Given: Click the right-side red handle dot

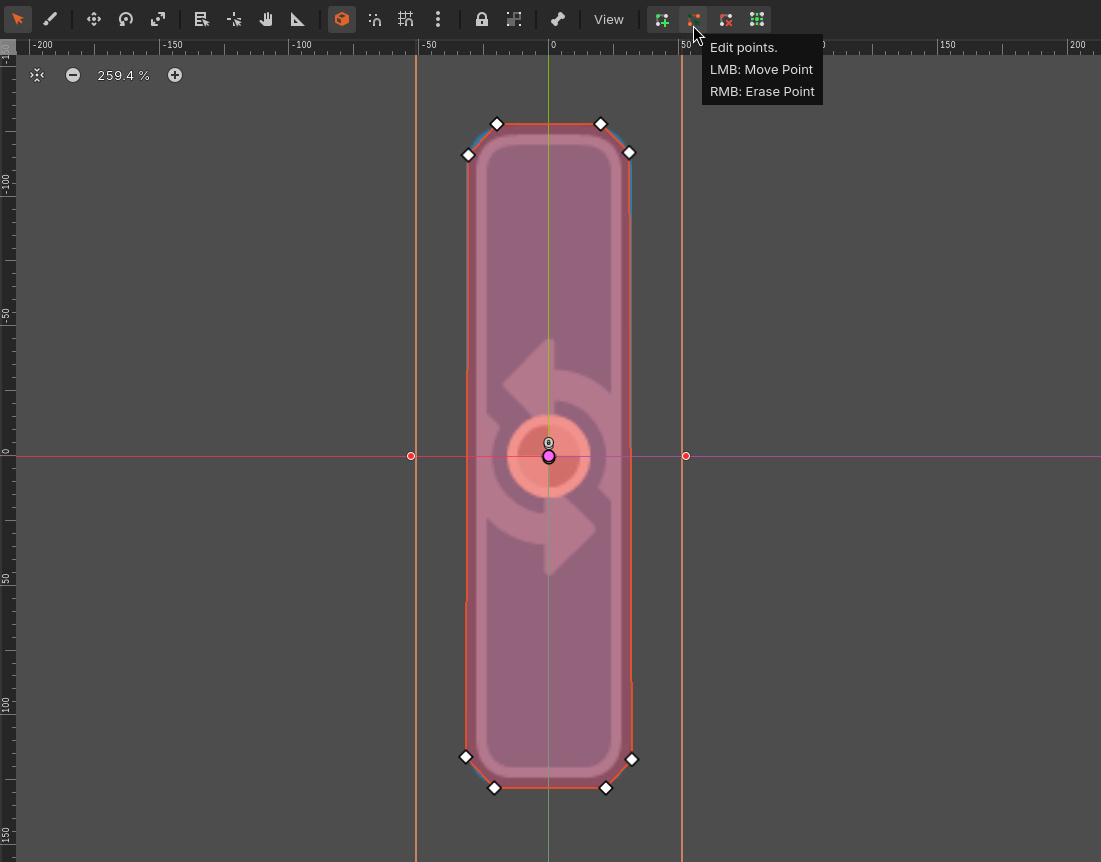Looking at the screenshot, I should pos(686,456).
